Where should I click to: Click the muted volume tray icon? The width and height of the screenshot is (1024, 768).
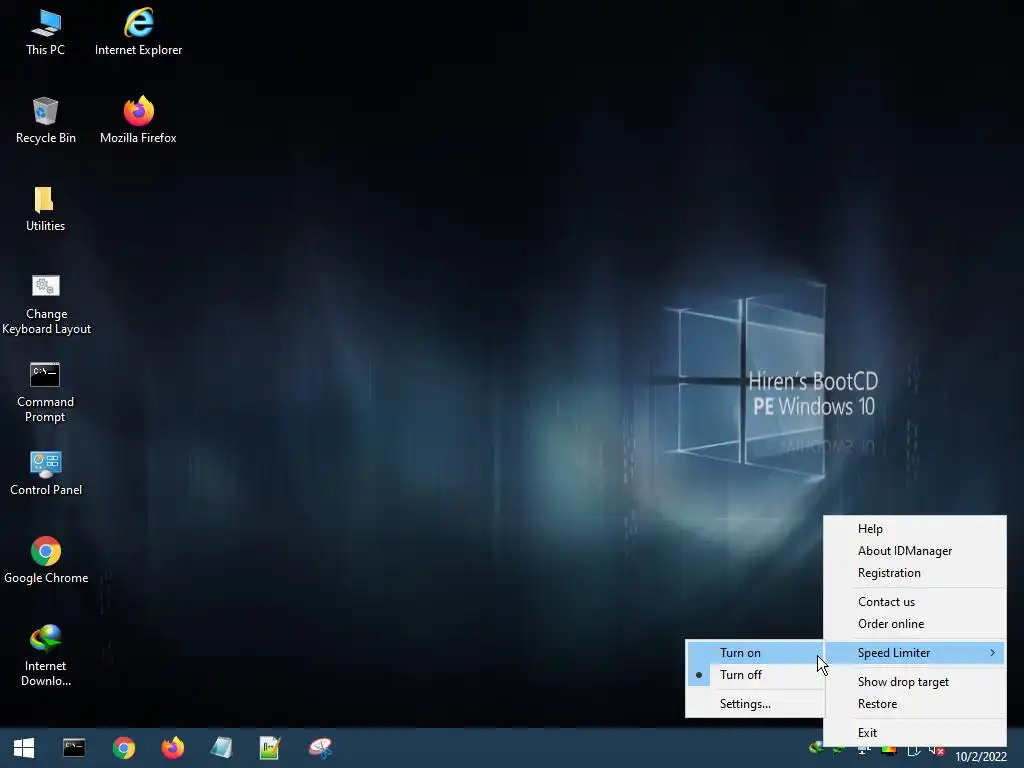936,751
